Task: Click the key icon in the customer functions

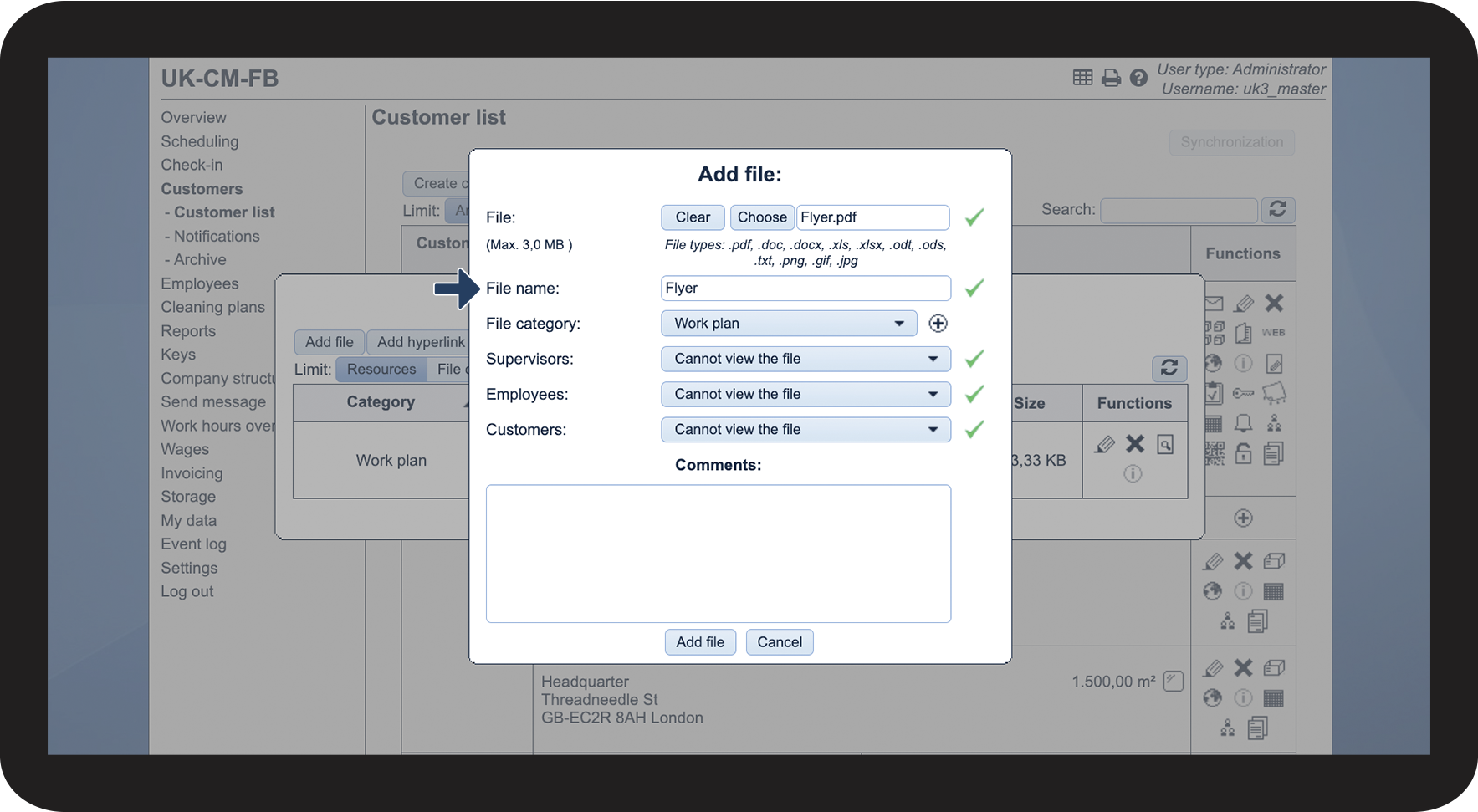Action: click(x=1244, y=393)
